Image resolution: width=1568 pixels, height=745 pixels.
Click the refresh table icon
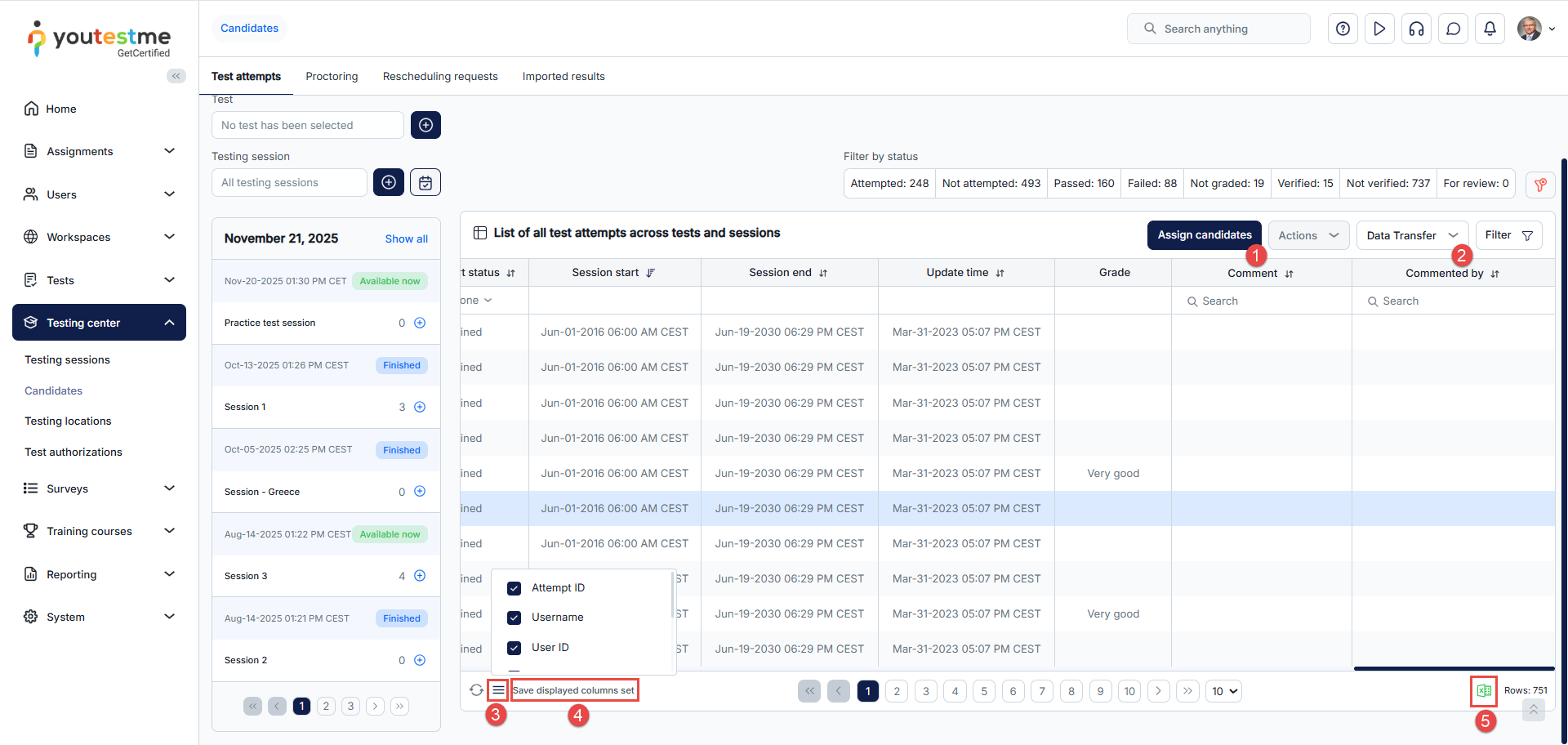pos(476,690)
